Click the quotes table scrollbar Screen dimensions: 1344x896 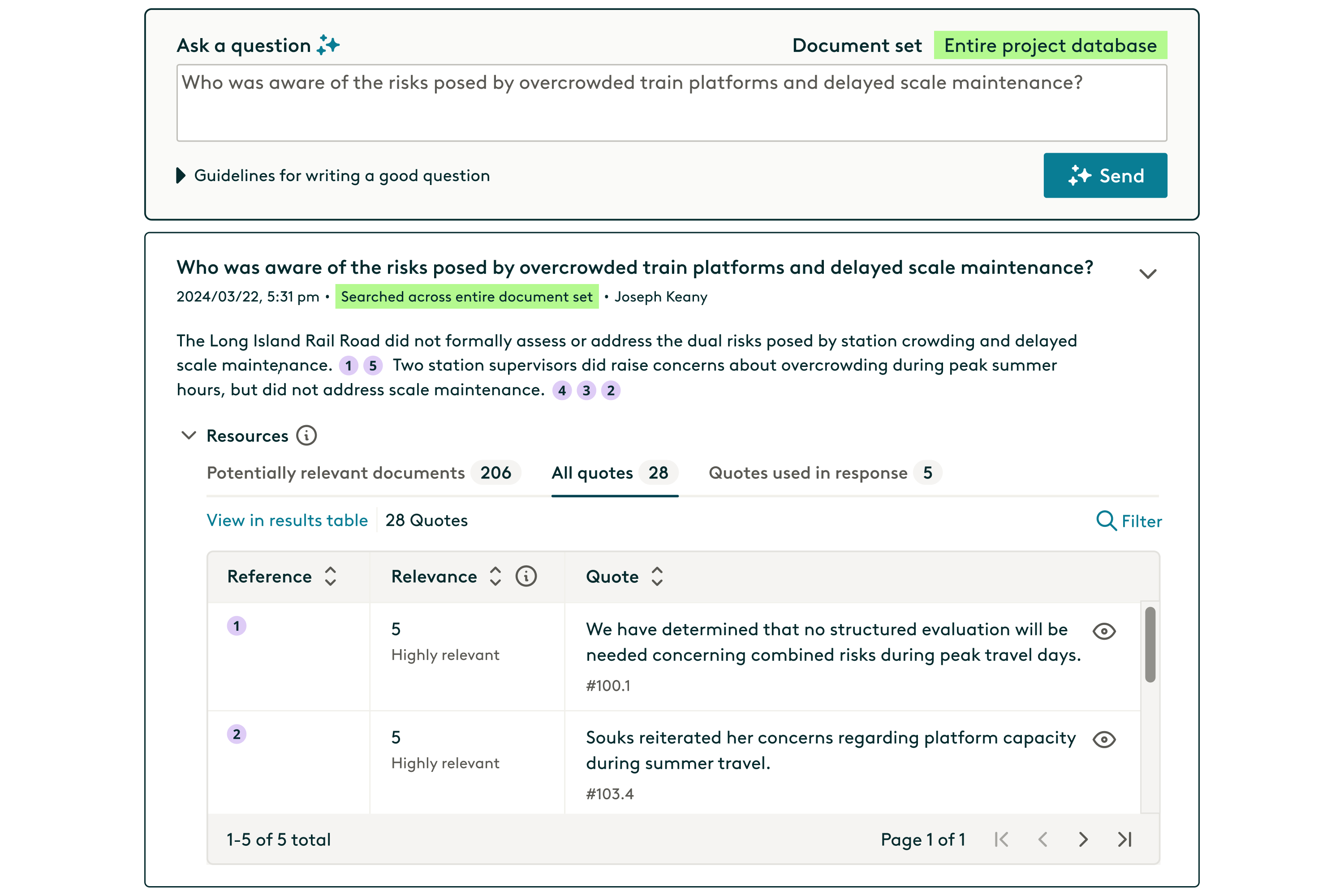[x=1150, y=644]
